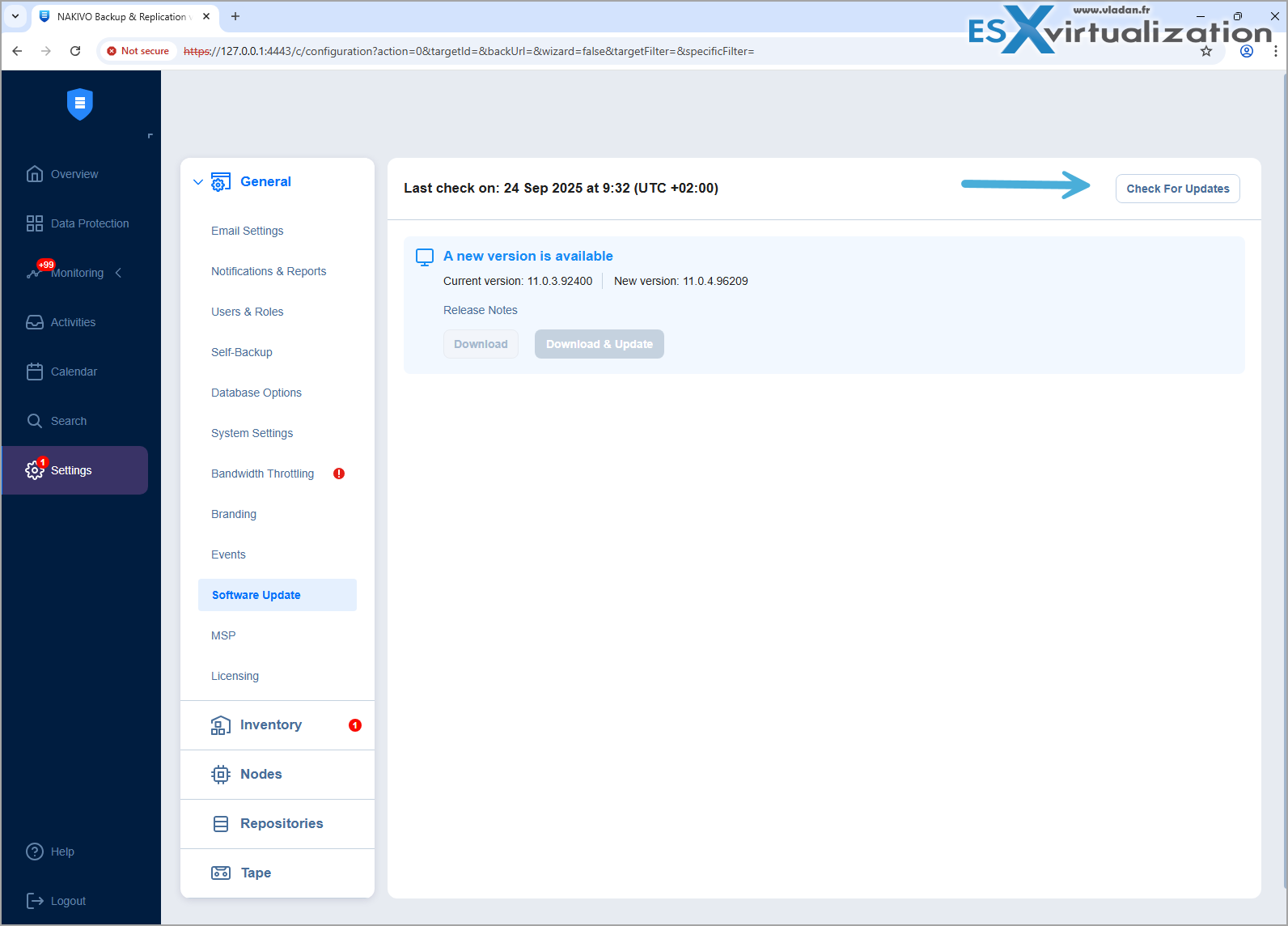
Task: Click the monitor icon beside new version notice
Action: (425, 257)
